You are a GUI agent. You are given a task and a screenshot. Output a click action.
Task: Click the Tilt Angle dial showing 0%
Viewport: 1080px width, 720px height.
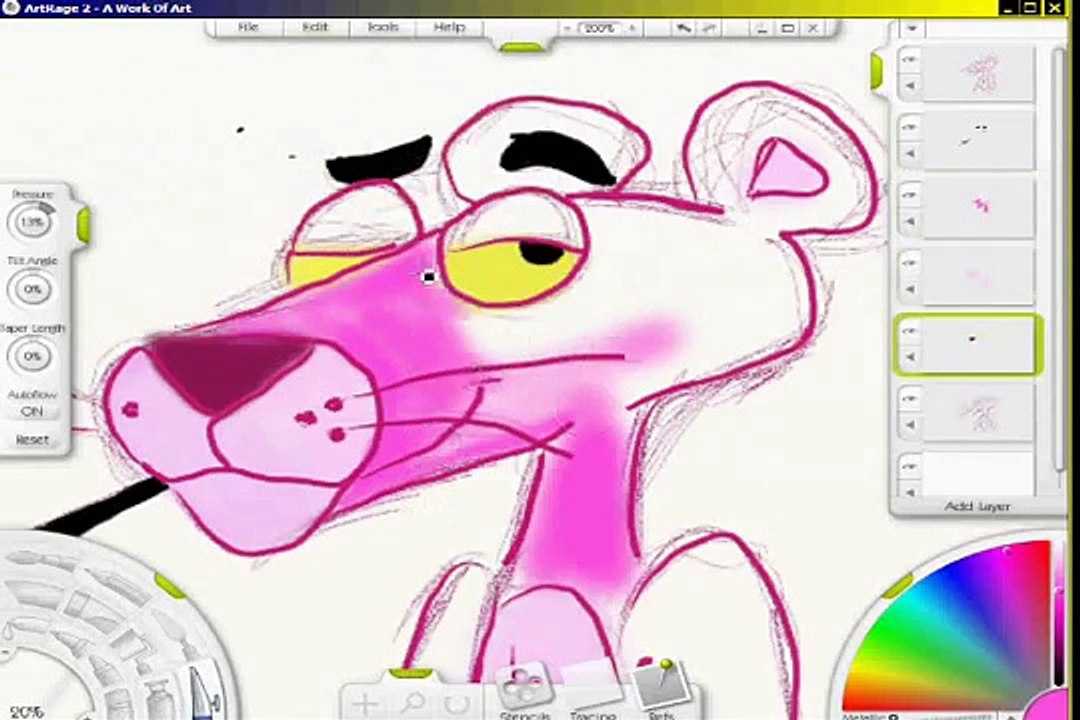[x=32, y=289]
